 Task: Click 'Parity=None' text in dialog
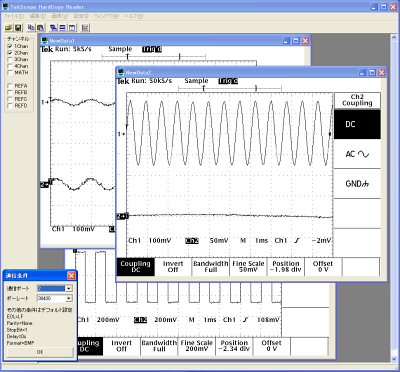pyautogui.click(x=20, y=323)
